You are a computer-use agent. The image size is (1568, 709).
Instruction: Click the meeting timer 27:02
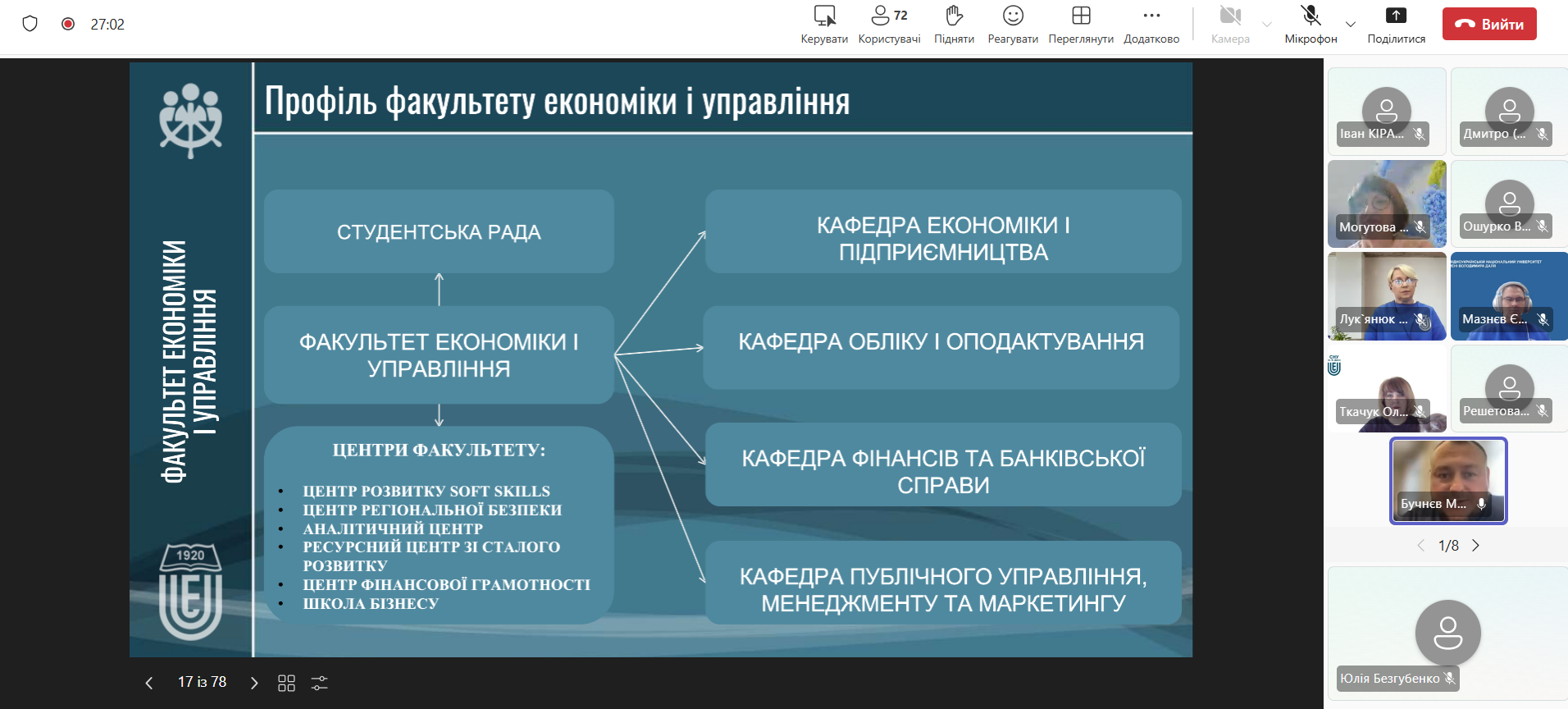(107, 25)
